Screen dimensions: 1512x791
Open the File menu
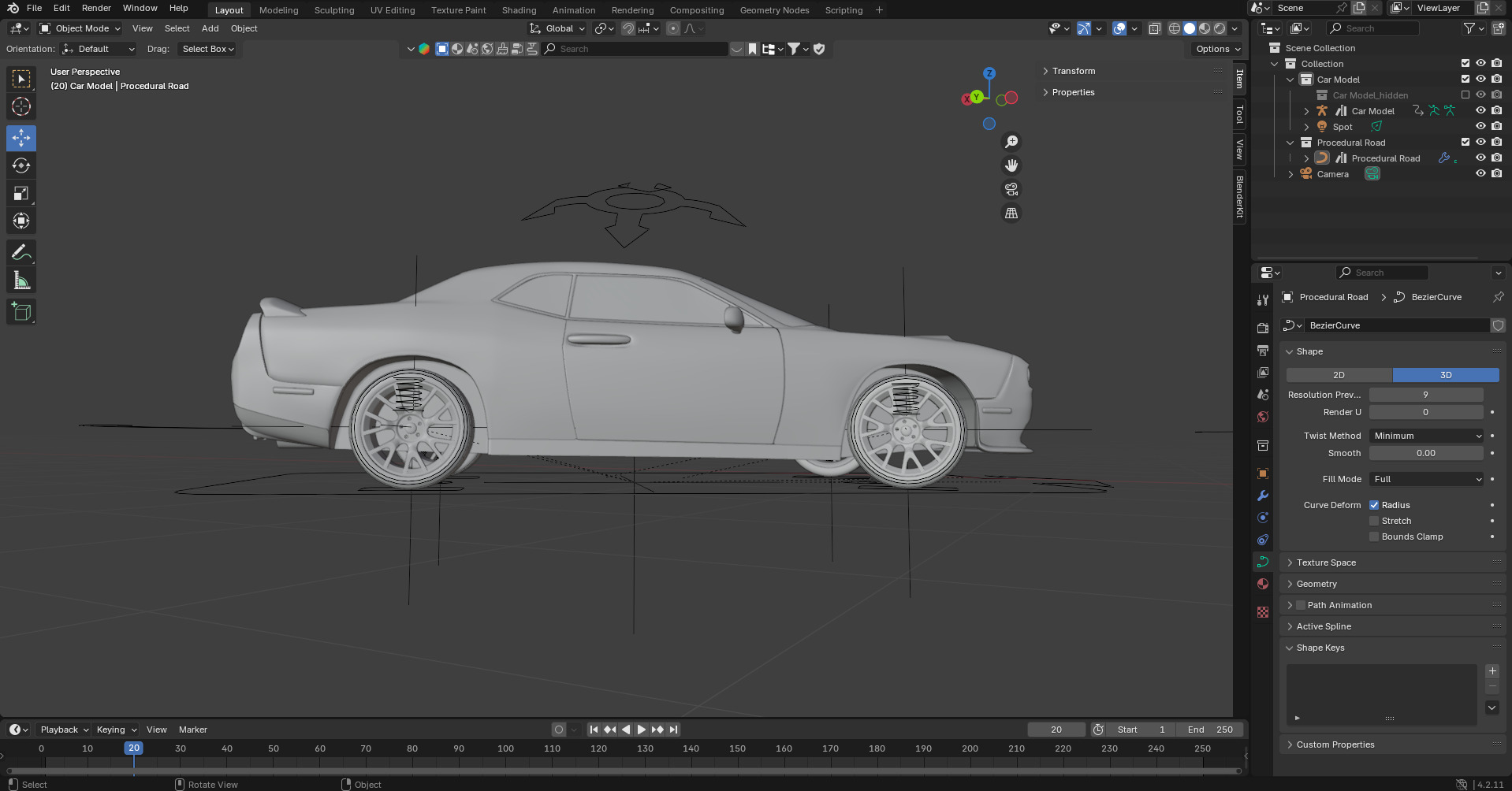point(35,8)
